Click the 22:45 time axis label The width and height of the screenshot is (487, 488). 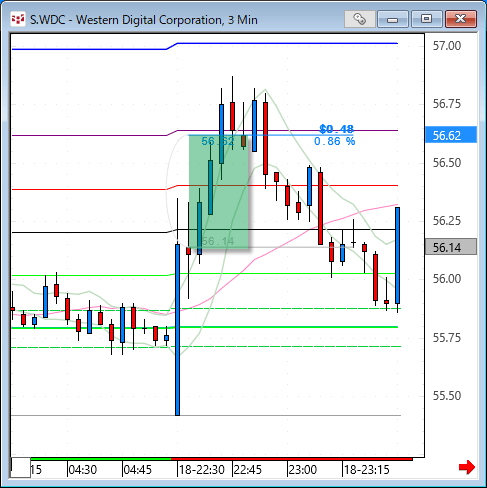coord(248,470)
